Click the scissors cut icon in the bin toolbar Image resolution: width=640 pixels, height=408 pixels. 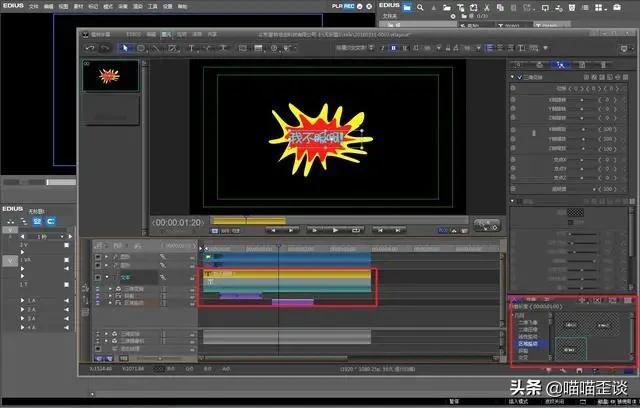pos(487,7)
